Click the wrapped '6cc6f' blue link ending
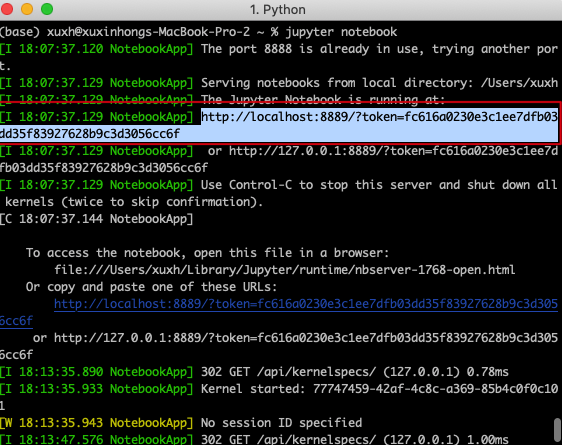562x445 pixels. click(x=16, y=321)
